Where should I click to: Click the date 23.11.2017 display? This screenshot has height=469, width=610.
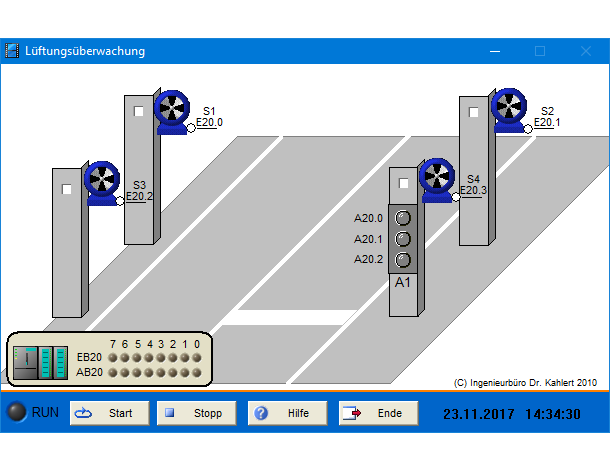(479, 414)
